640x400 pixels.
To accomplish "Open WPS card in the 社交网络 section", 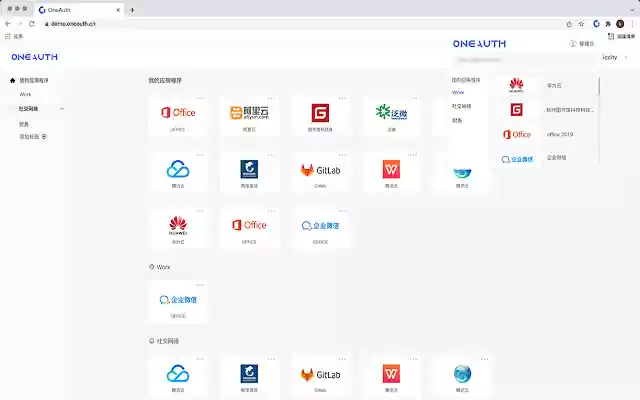I will click(x=391, y=377).
